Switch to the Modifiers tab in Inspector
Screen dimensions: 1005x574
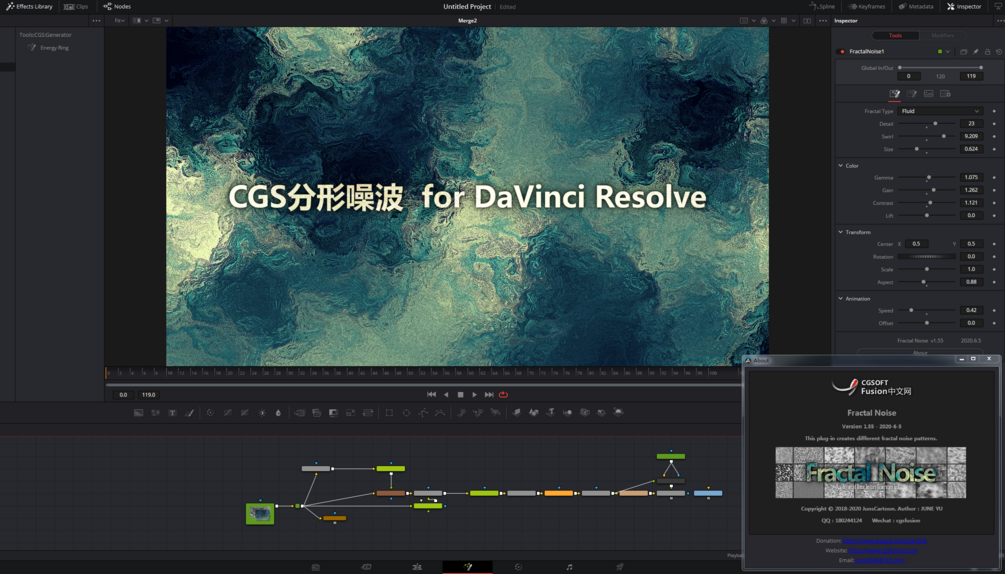pos(943,35)
